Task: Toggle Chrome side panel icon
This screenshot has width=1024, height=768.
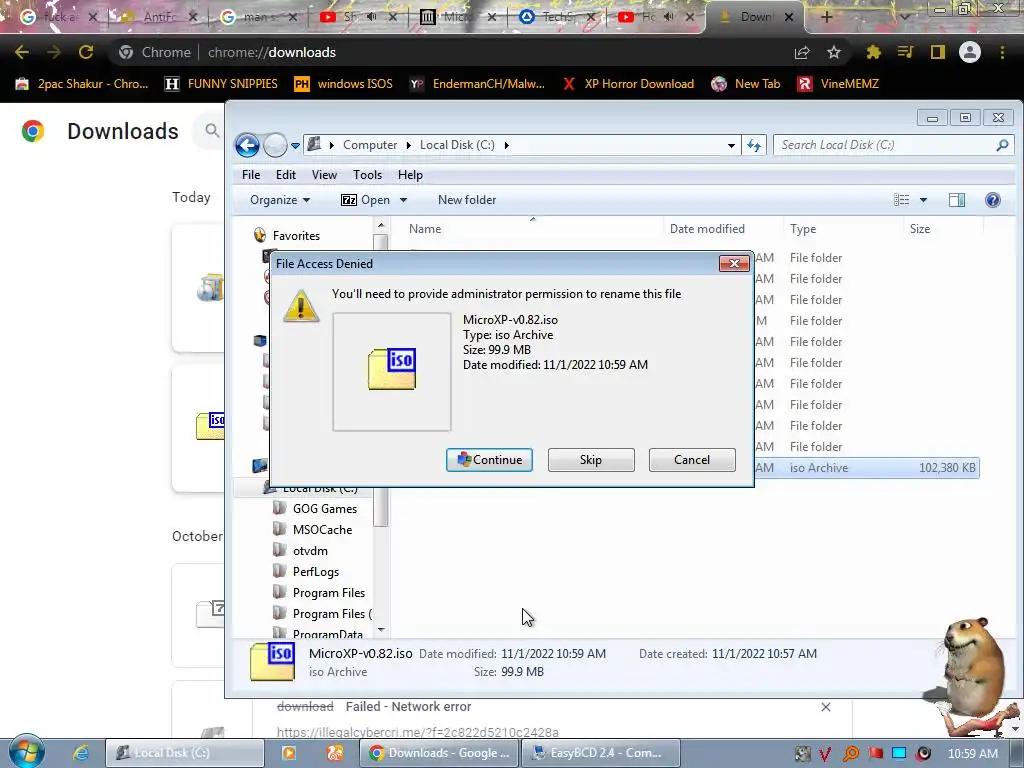Action: tap(938, 52)
